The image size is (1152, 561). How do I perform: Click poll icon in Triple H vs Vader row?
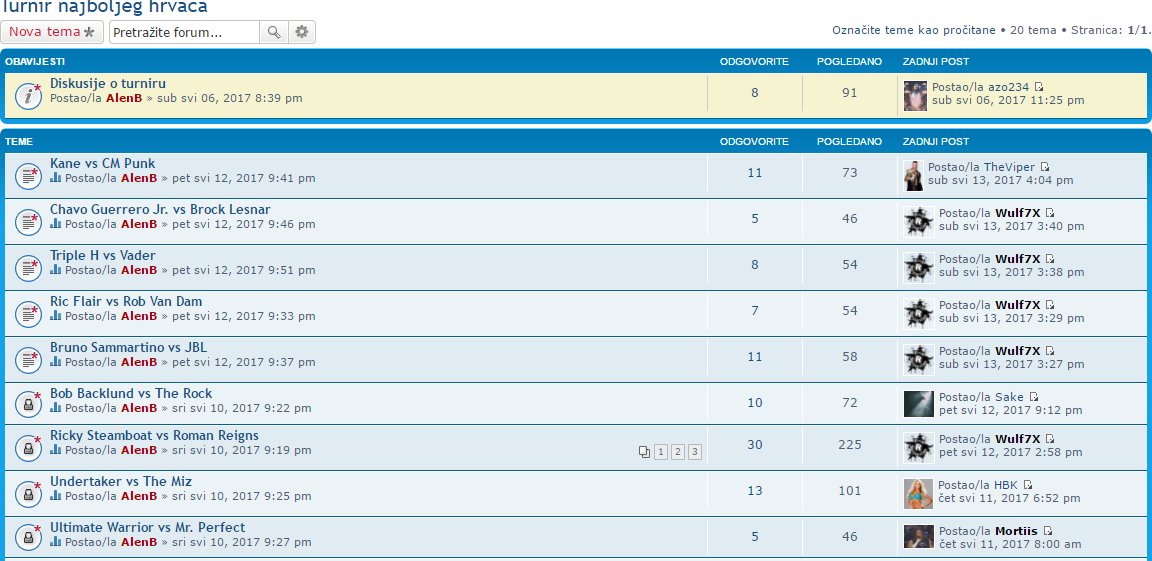coord(56,269)
